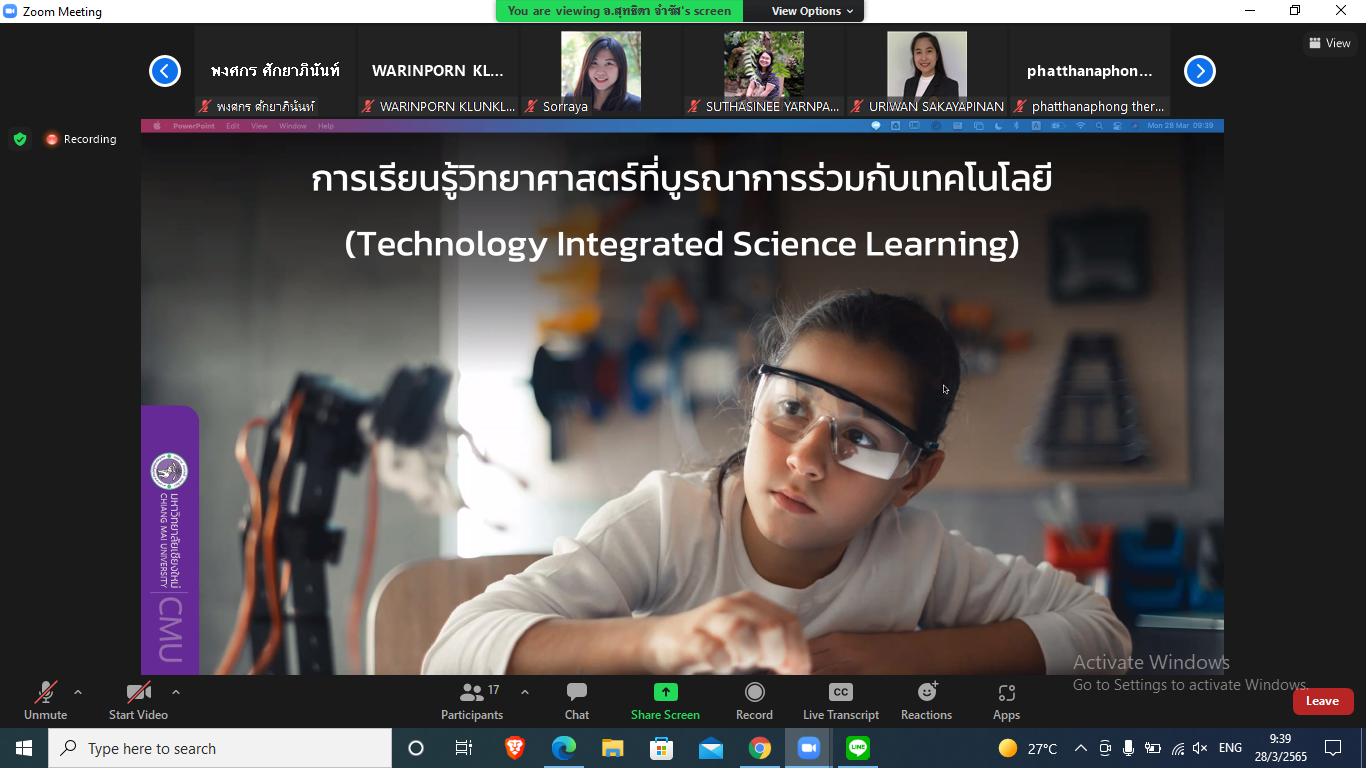Open Mail app from taskbar

(x=711, y=748)
